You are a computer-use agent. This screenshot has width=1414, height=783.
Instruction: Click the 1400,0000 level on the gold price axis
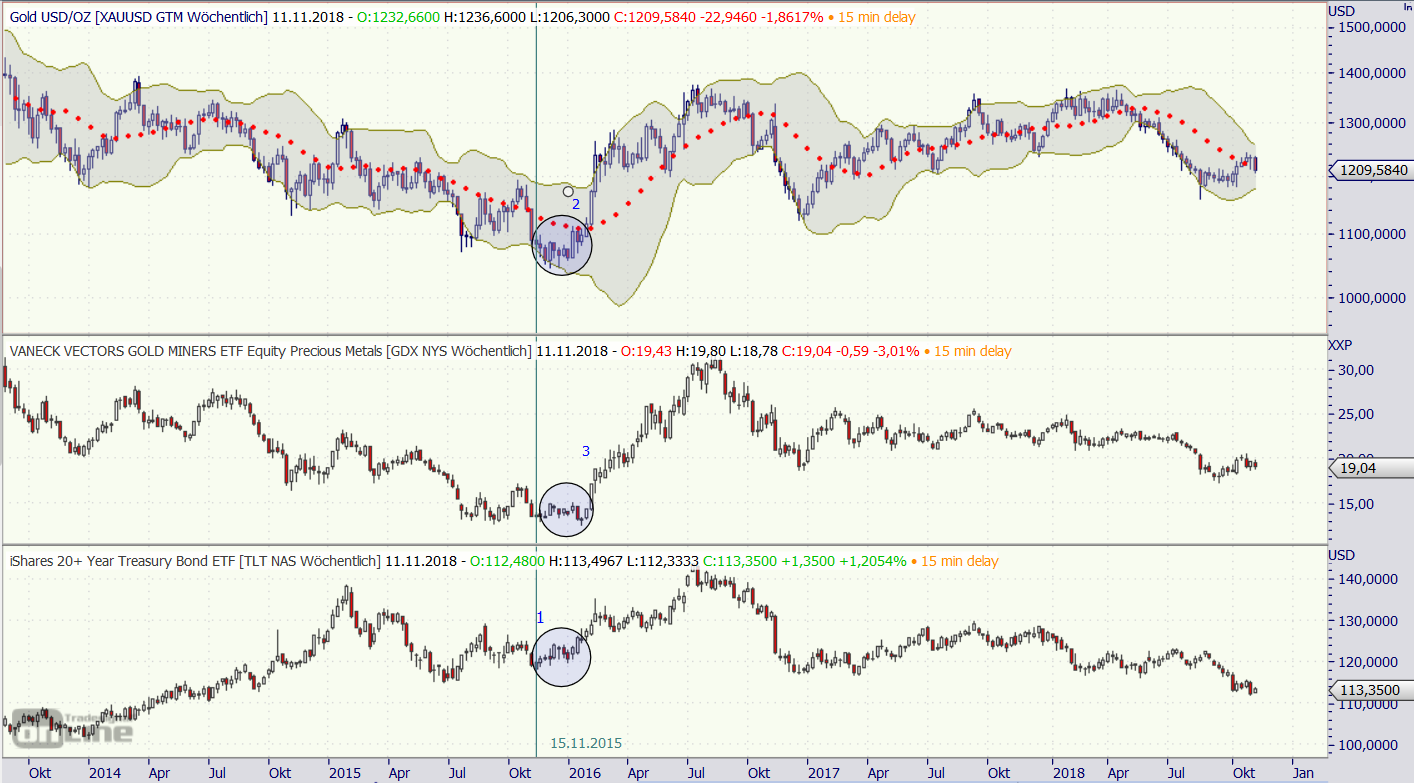tap(1371, 73)
